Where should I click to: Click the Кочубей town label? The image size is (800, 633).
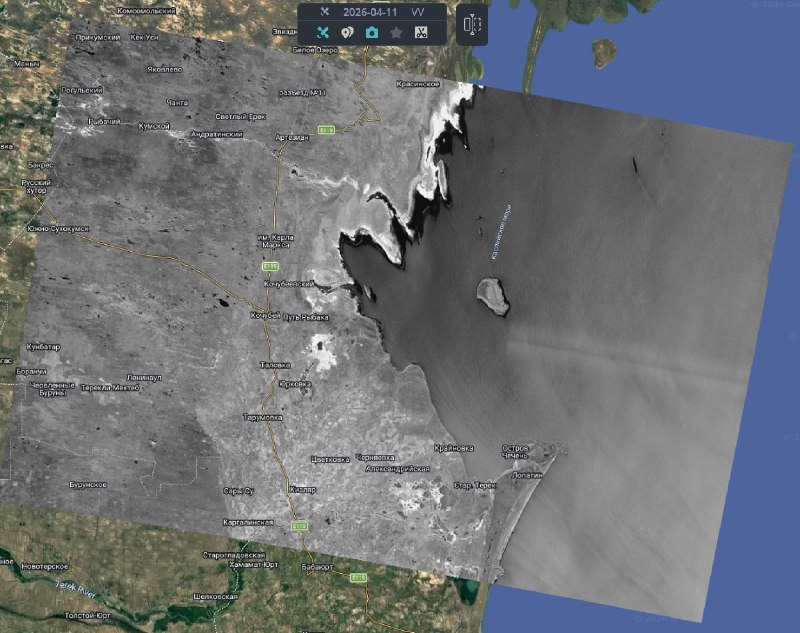(x=266, y=316)
